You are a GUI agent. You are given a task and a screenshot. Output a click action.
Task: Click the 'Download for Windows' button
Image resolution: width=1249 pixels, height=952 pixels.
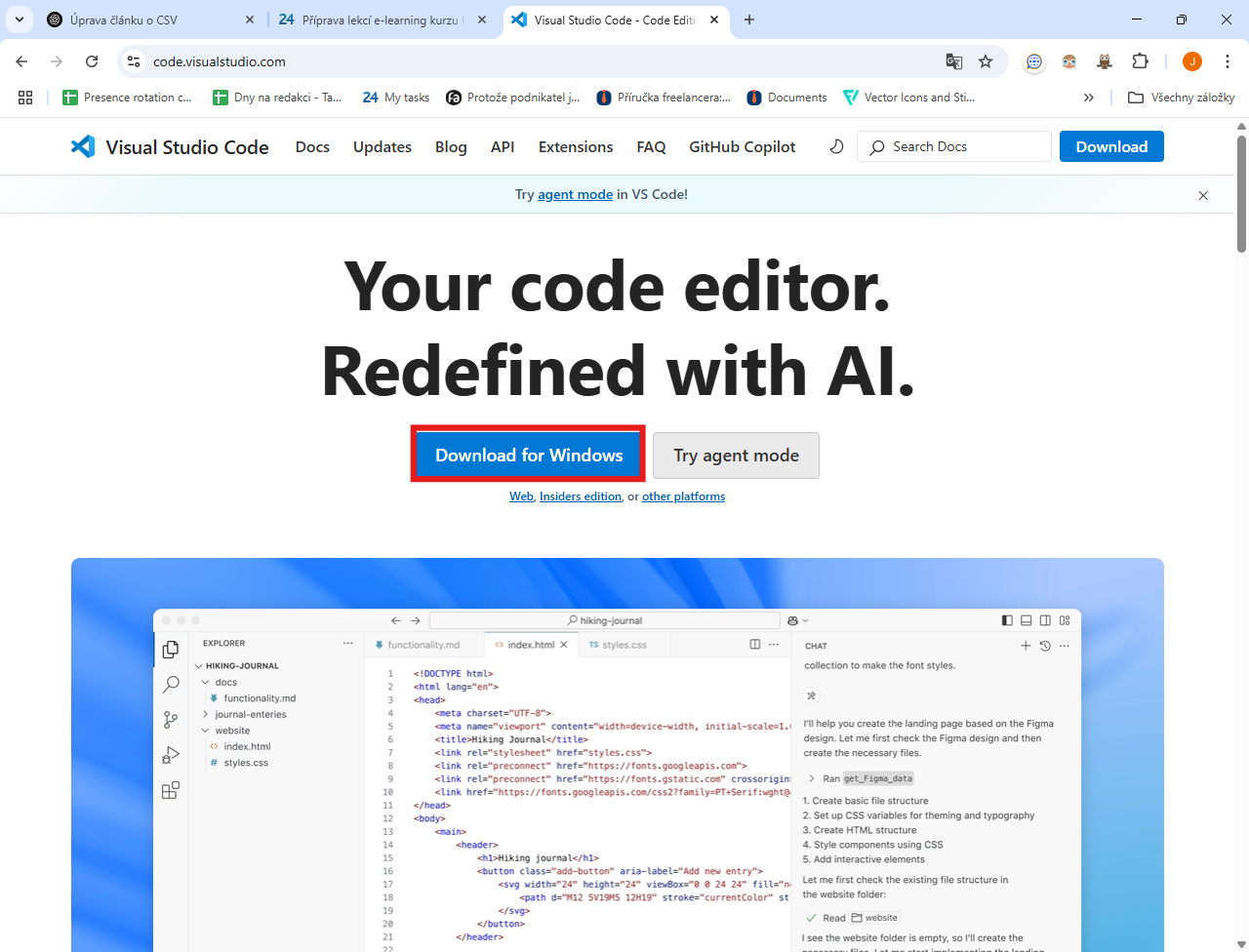[x=529, y=456]
